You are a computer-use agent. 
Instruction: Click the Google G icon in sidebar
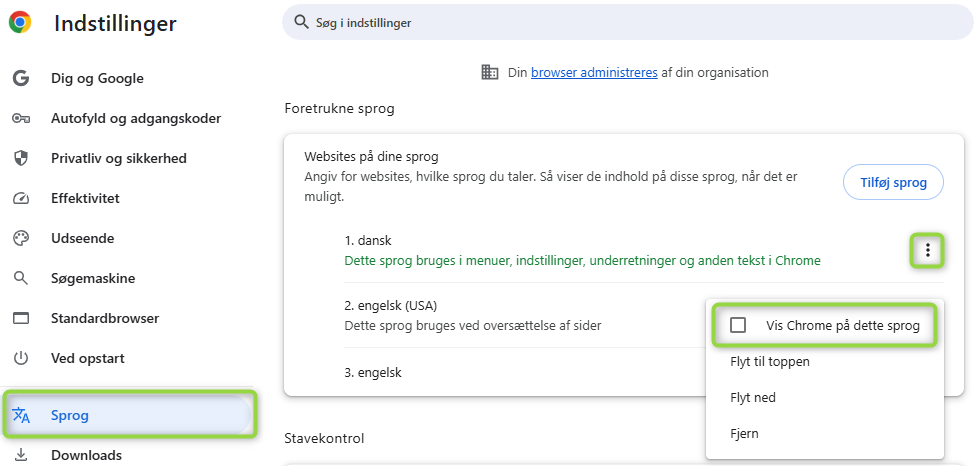[21, 79]
